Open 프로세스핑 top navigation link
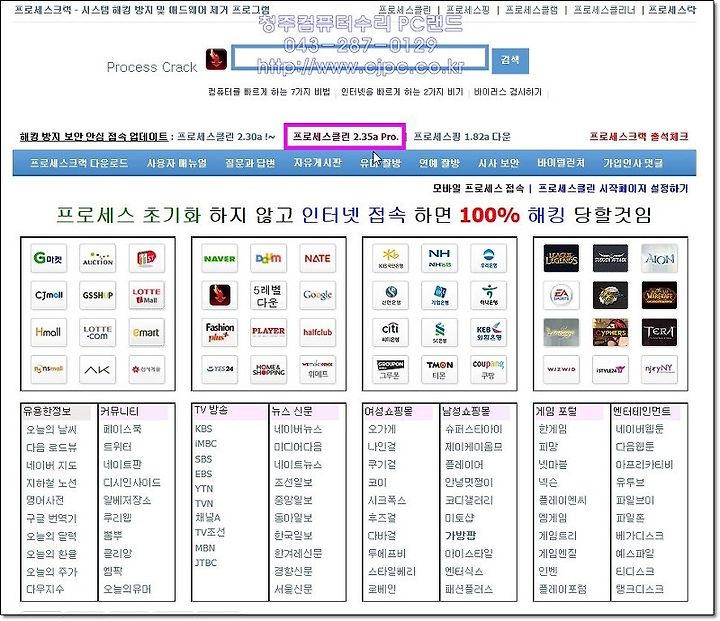 tap(468, 10)
